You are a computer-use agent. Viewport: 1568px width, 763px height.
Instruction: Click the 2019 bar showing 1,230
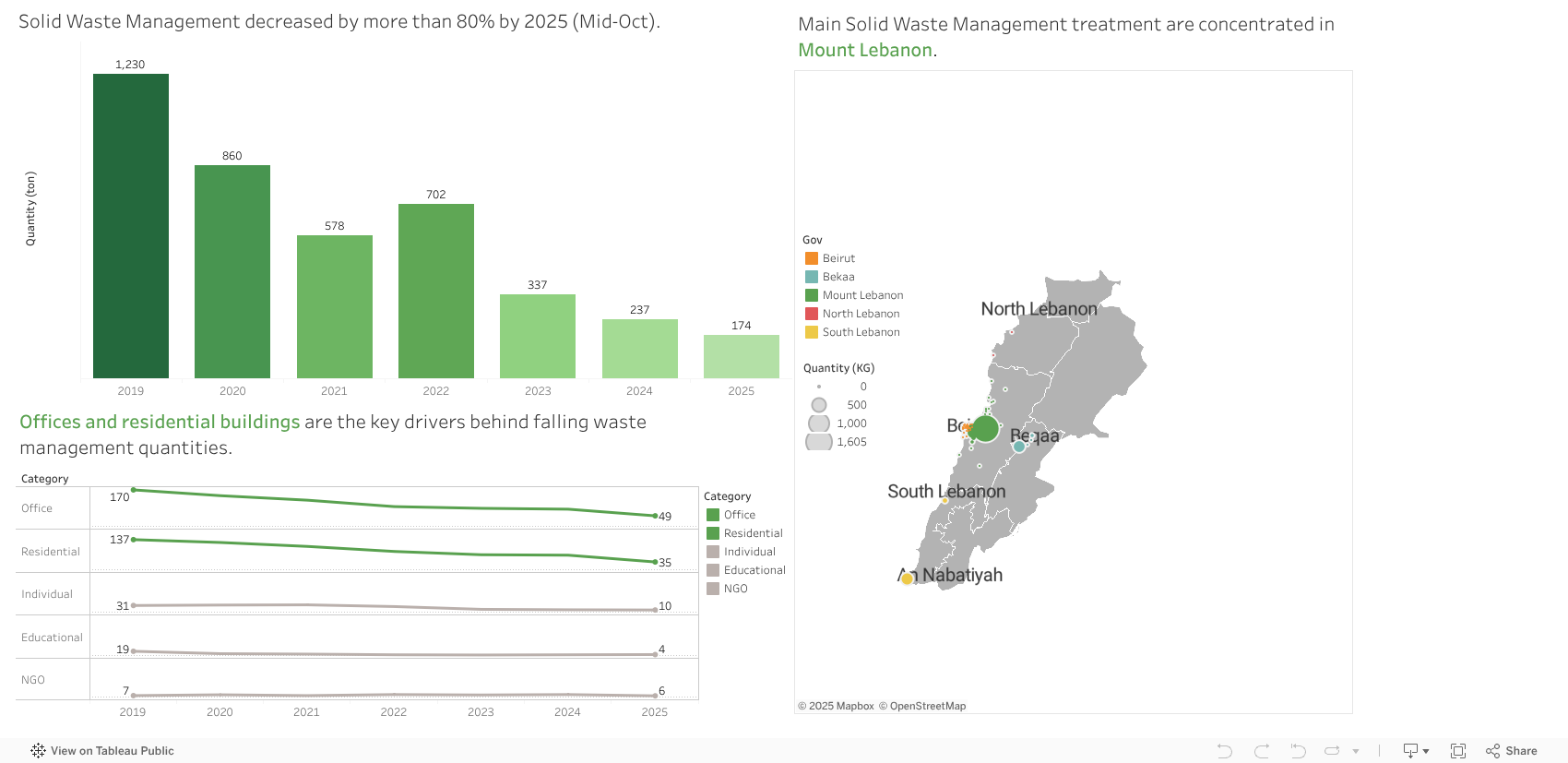131,226
